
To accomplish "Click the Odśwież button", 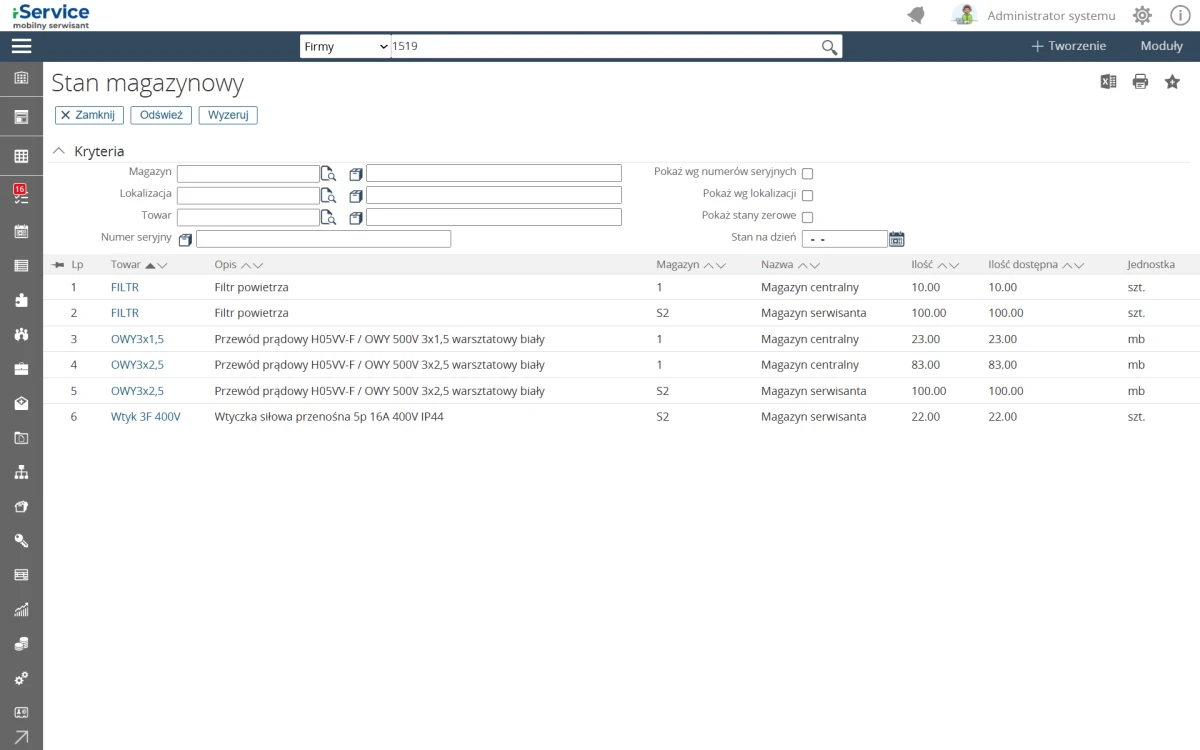I will 161,115.
